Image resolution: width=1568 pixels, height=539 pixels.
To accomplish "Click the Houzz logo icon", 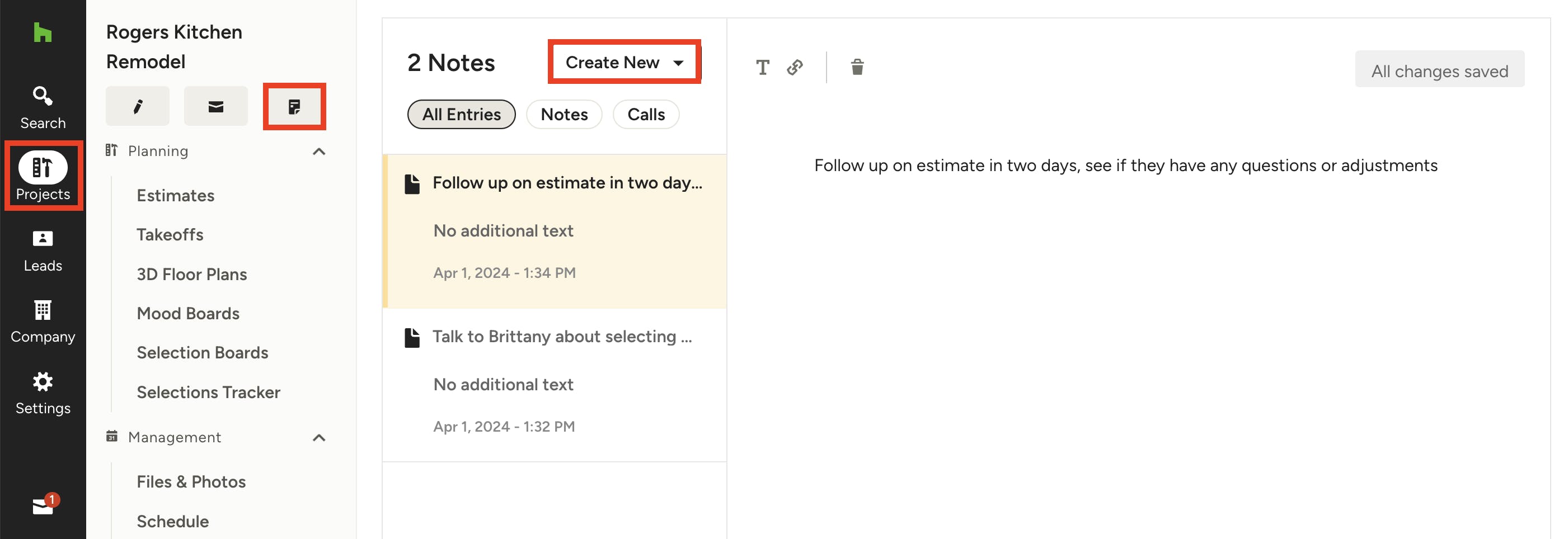I will point(43,32).
